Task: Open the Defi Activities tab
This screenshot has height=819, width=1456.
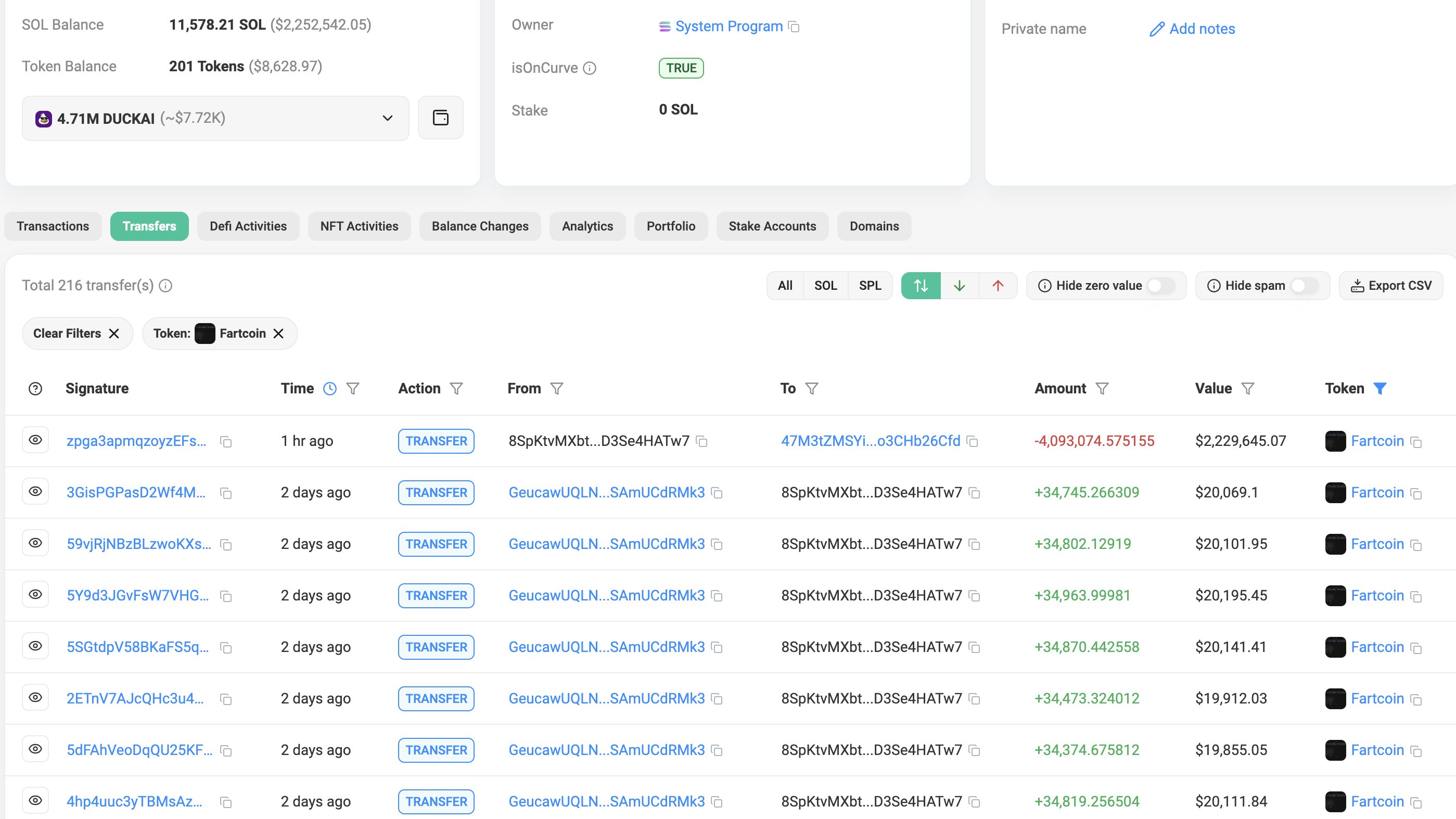Action: (x=248, y=226)
